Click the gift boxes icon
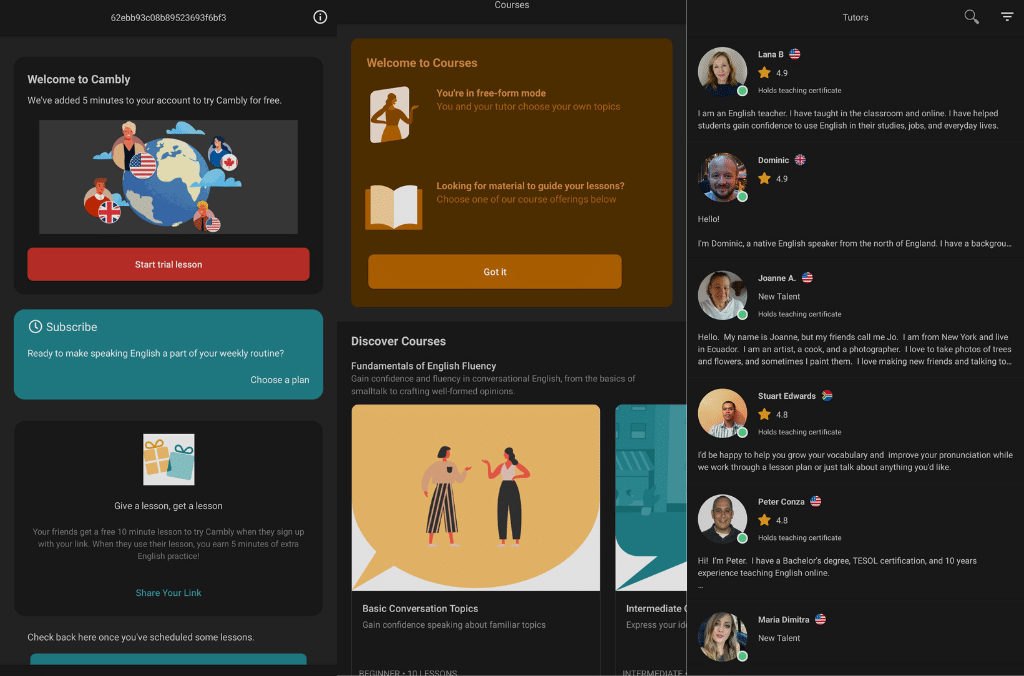 [x=168, y=459]
